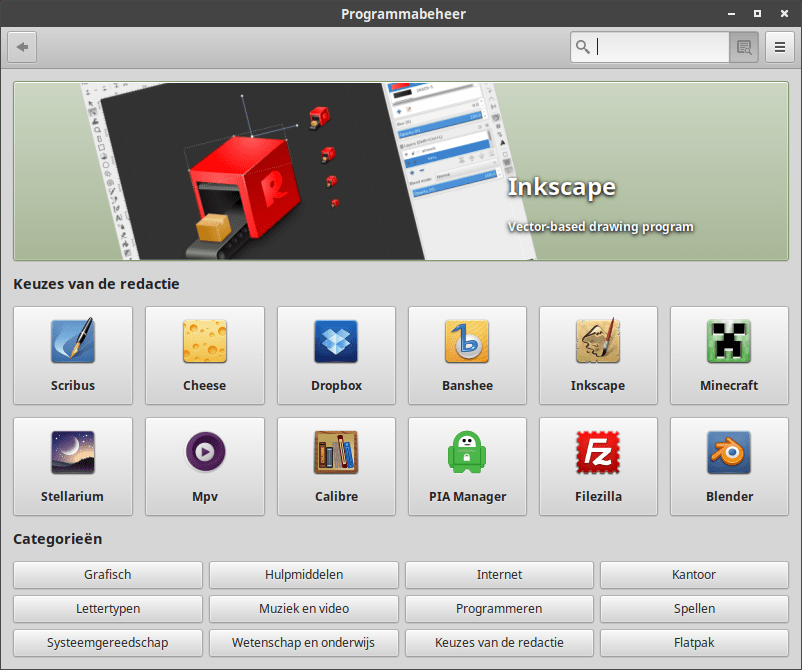Viewport: 802px width, 670px height.
Task: Open the Blender app tile
Action: [729, 466]
